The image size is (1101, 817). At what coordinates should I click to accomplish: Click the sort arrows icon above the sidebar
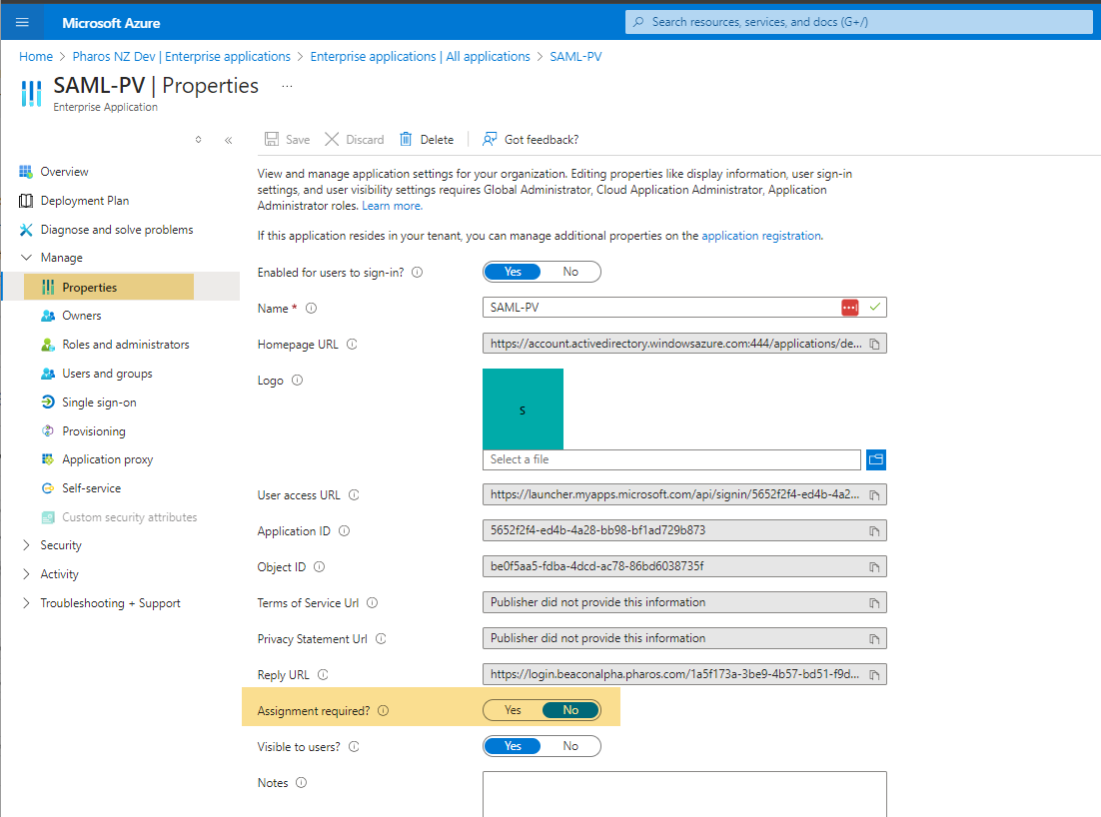point(199,140)
